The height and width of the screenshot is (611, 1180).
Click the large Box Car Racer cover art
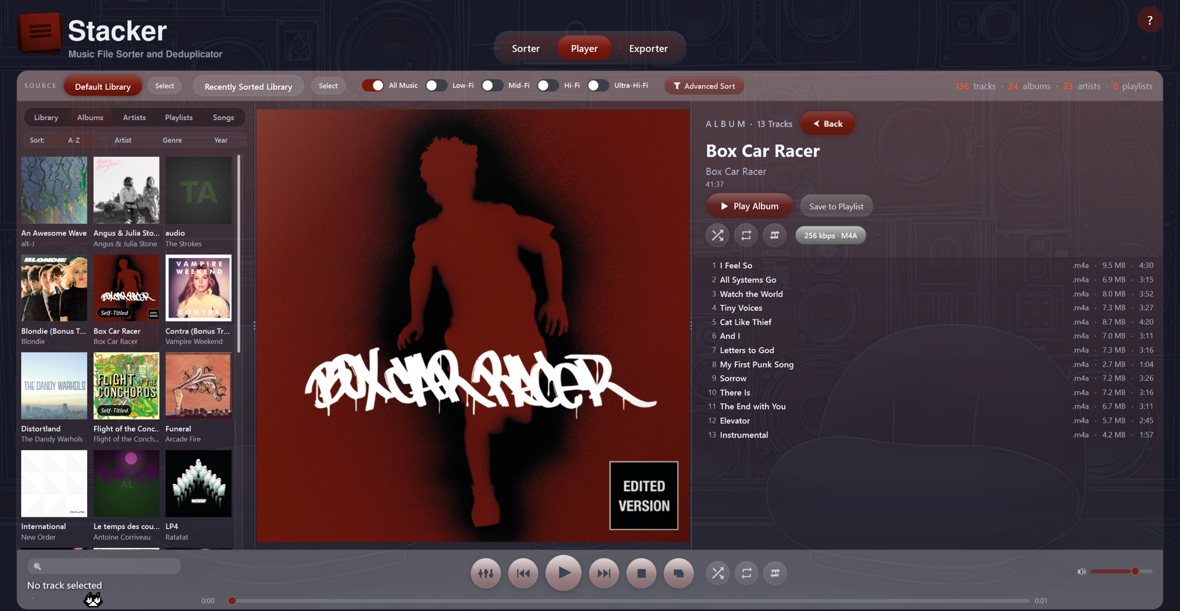[473, 326]
